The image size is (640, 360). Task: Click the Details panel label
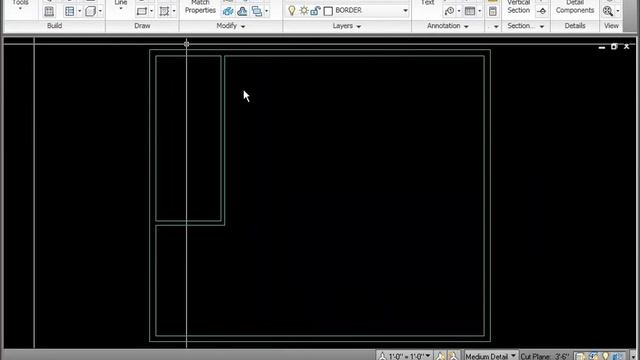point(575,26)
